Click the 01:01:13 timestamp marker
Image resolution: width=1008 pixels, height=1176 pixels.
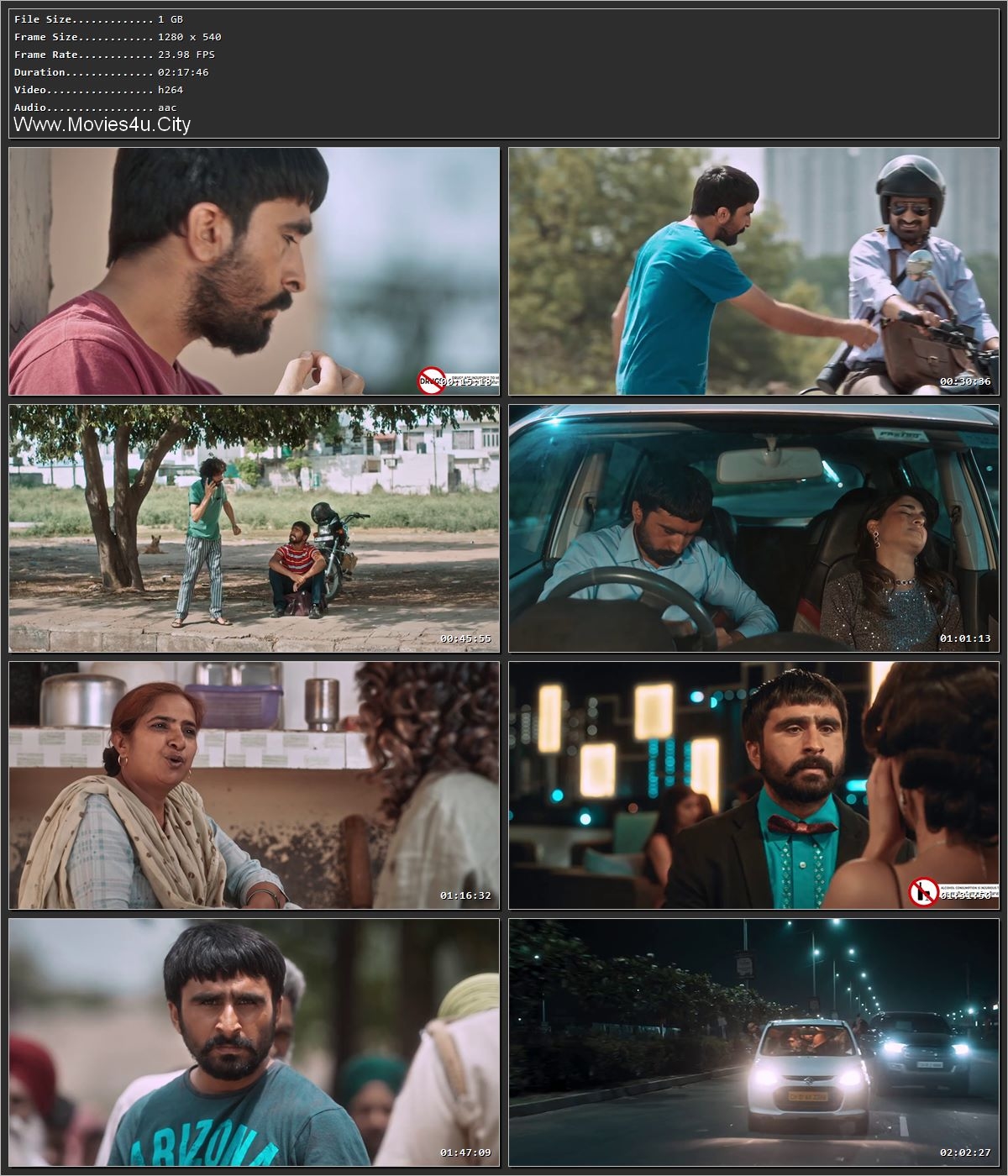tap(967, 638)
